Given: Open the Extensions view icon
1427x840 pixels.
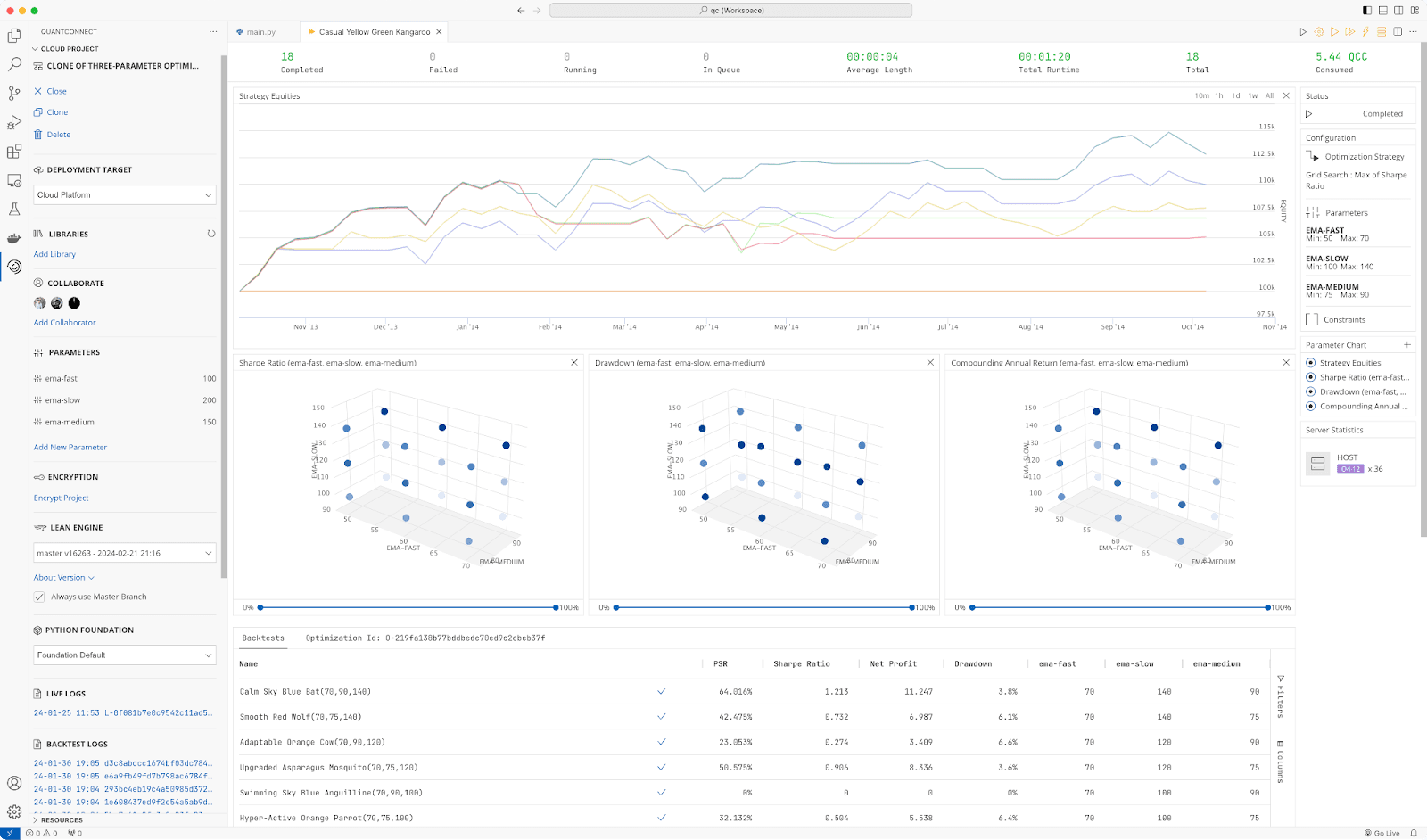Looking at the screenshot, I should pos(14,152).
